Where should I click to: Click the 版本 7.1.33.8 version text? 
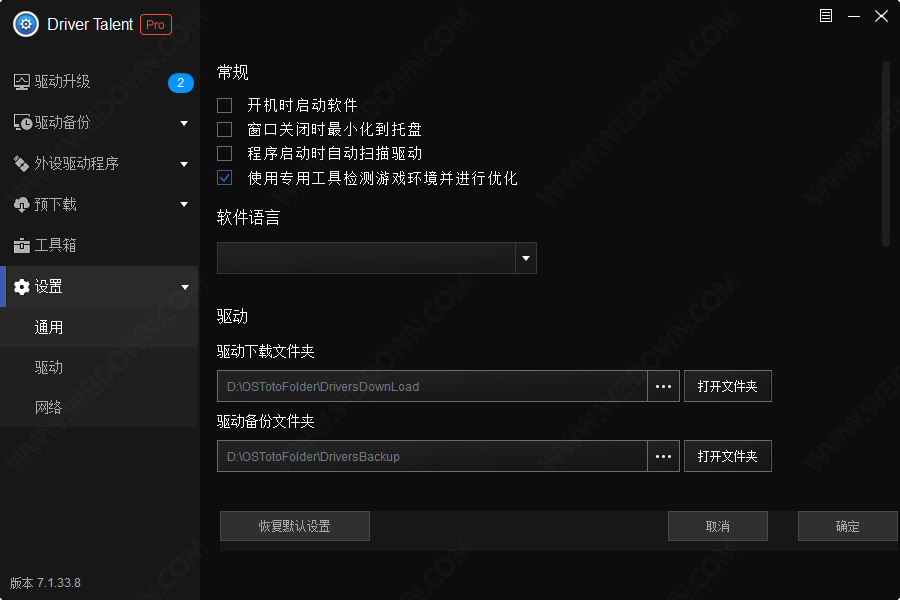coord(45,583)
